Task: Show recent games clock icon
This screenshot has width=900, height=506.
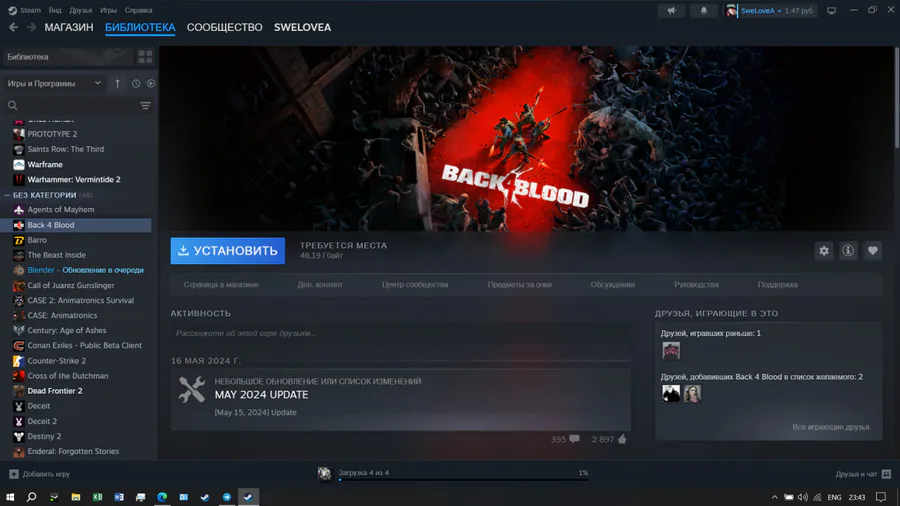Action: pos(136,83)
